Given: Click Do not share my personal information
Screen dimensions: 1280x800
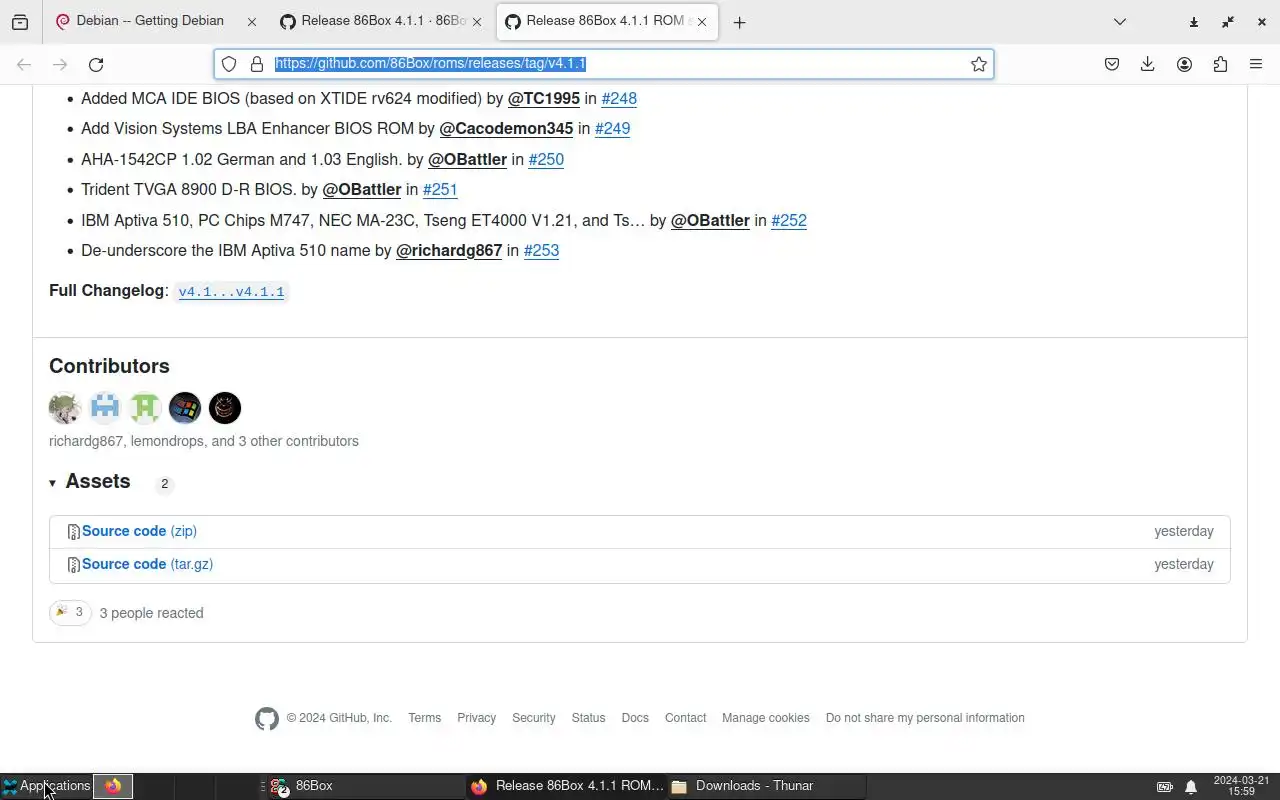Looking at the screenshot, I should (925, 718).
